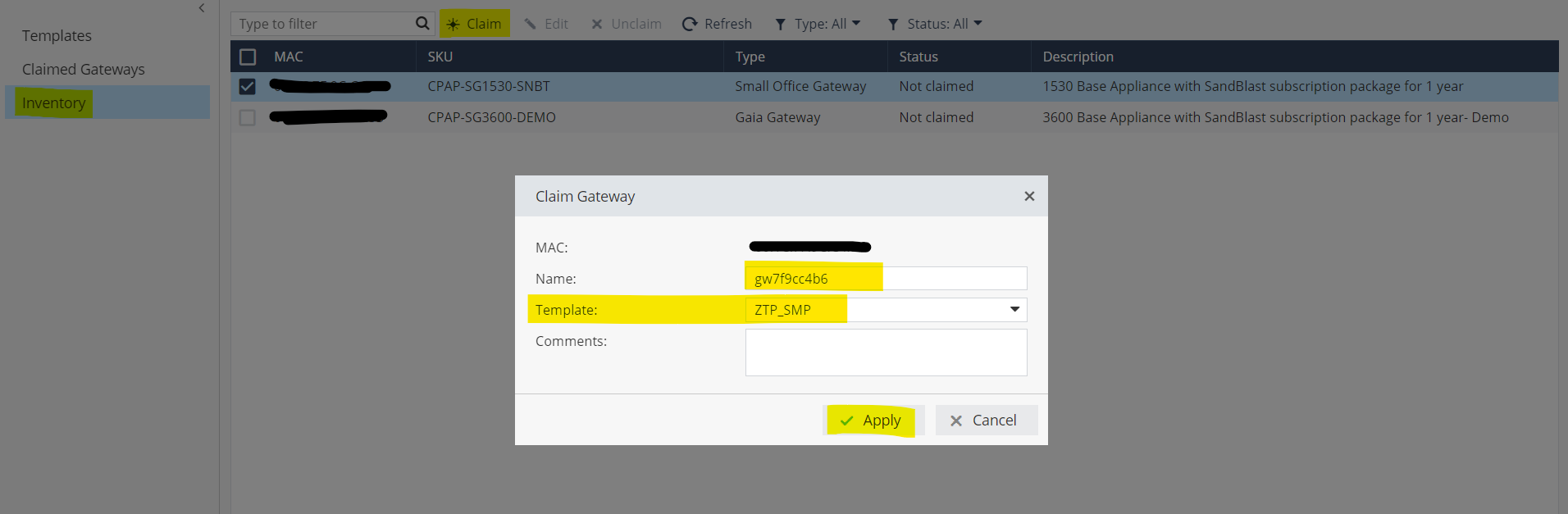This screenshot has height=514, width=1568.
Task: Go to Claimed Gateways in sidebar
Action: (x=83, y=70)
